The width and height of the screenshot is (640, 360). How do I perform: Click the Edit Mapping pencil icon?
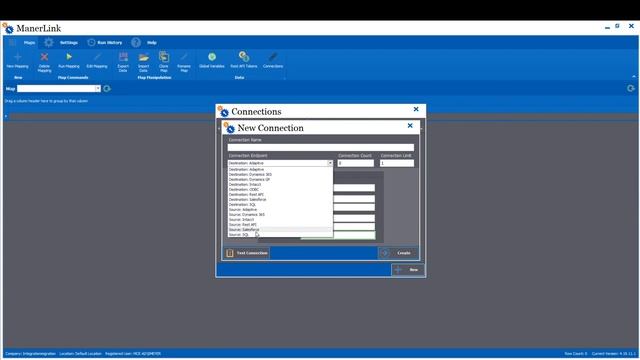click(x=97, y=57)
